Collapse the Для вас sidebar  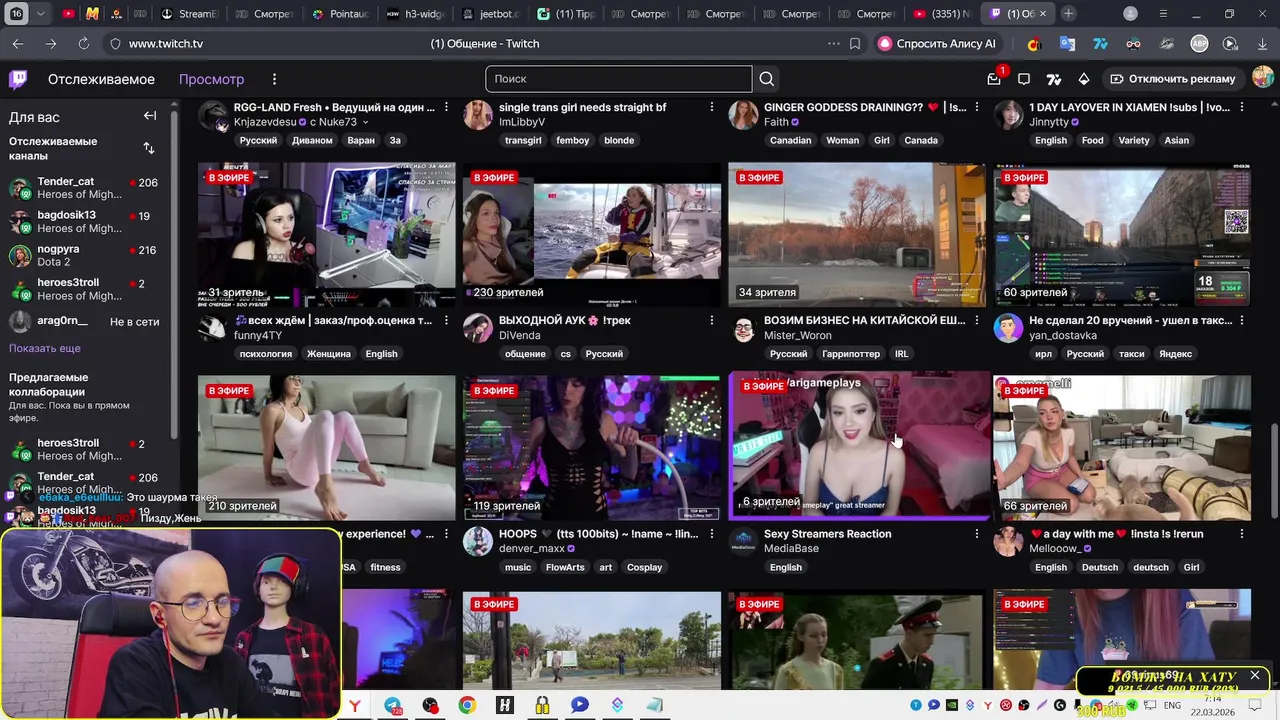[x=150, y=116]
